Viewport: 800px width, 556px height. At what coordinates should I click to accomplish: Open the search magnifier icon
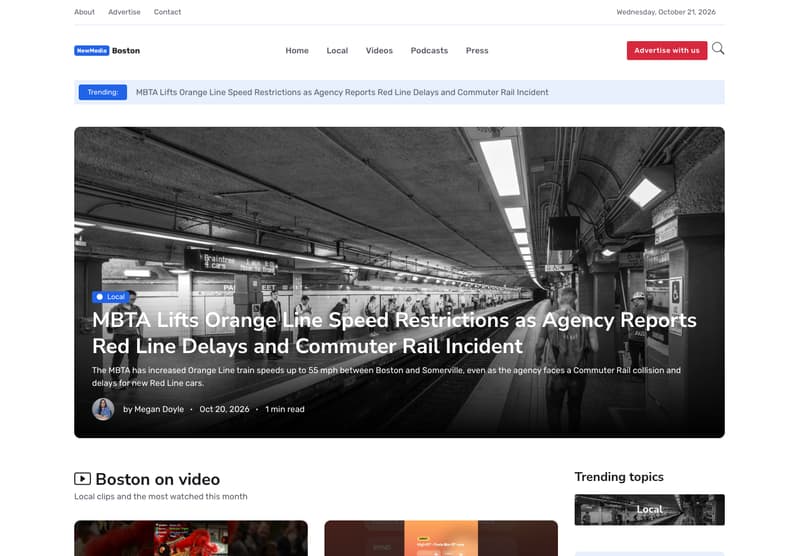coord(718,48)
